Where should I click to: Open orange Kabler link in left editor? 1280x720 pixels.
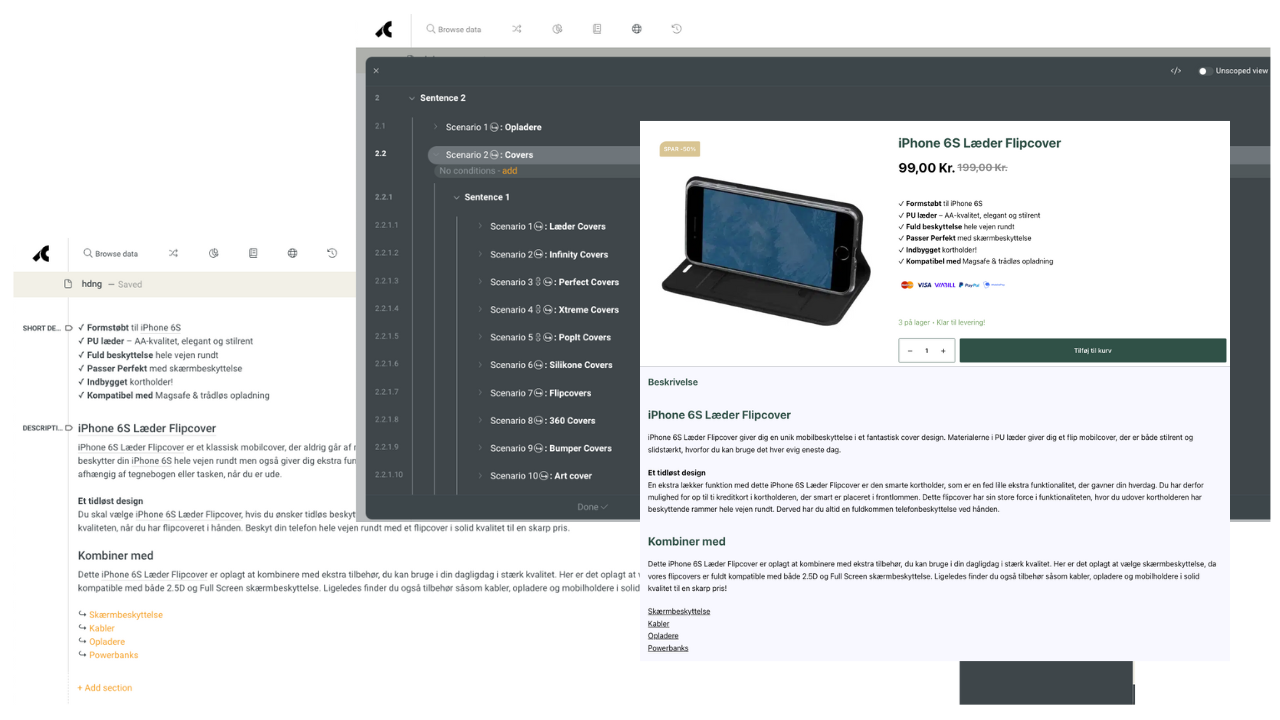tap(102, 629)
